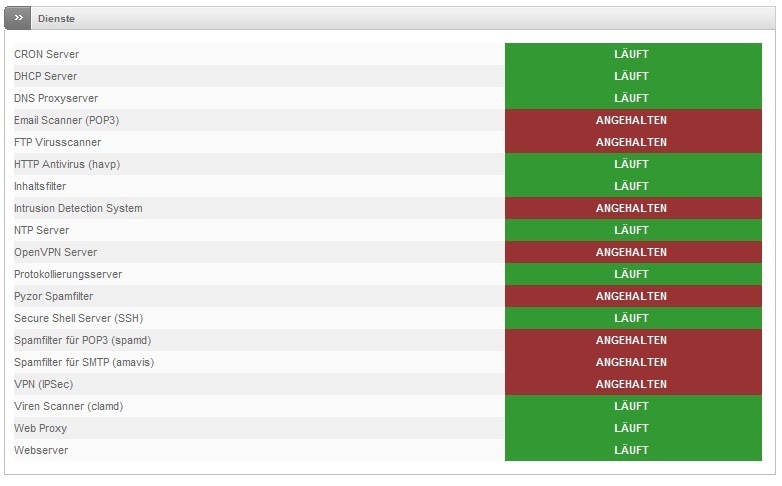Click ANGEHALTEN status for Pyzor Spamfilter

tap(631, 296)
